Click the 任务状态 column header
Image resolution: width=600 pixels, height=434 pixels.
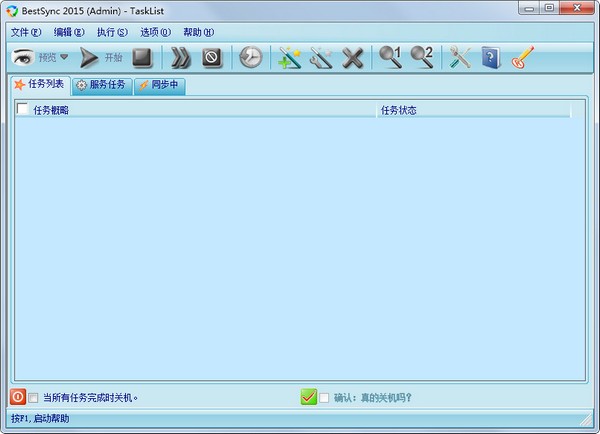pos(474,110)
